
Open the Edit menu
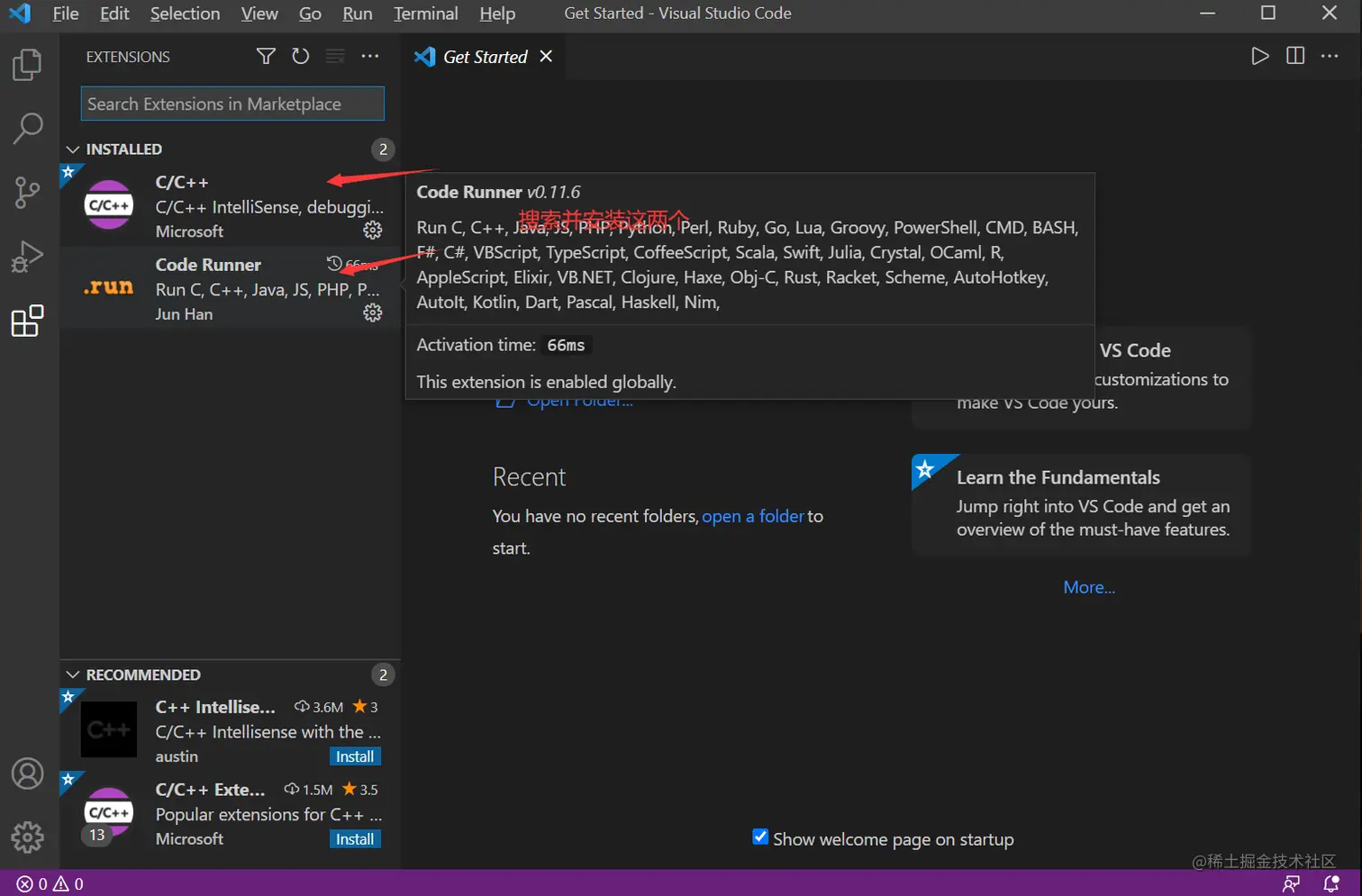114,14
